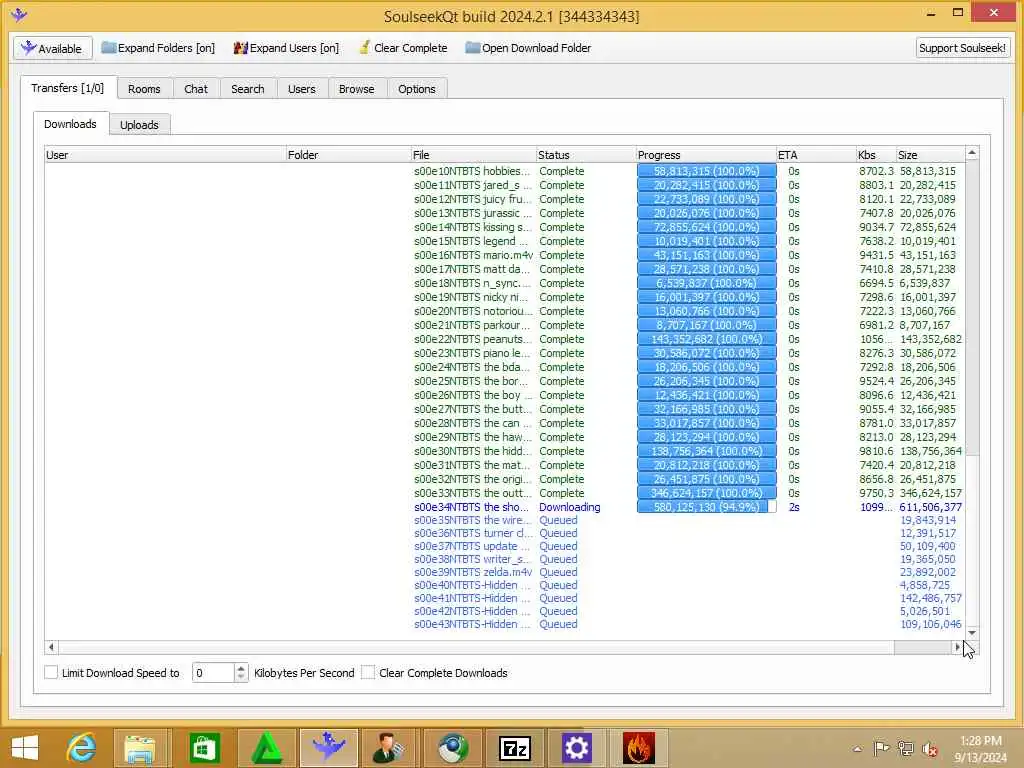
Task: Launch Internet Explorer from taskbar
Action: click(82, 748)
